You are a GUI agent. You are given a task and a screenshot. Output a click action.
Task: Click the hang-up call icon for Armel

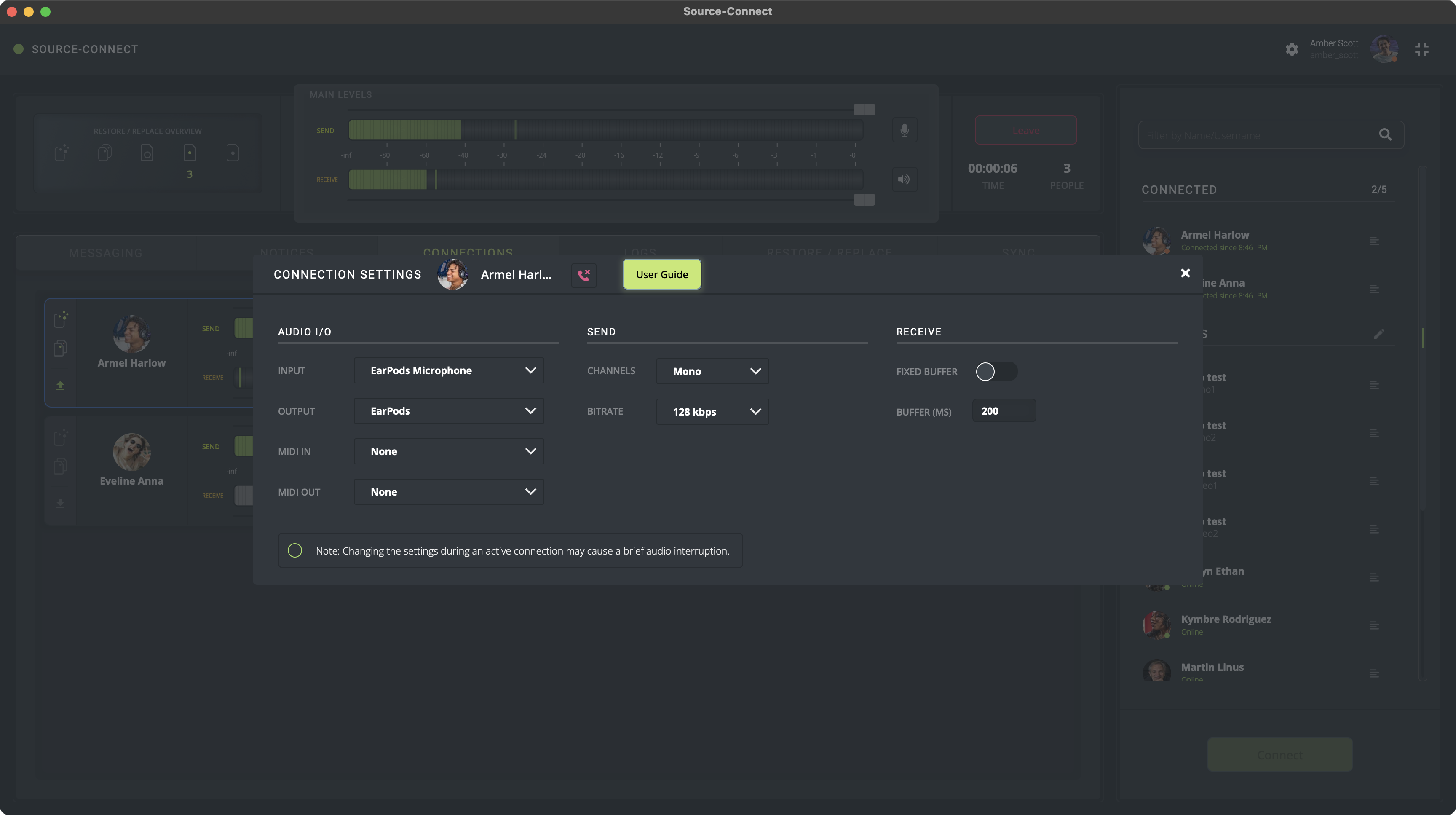coord(584,275)
